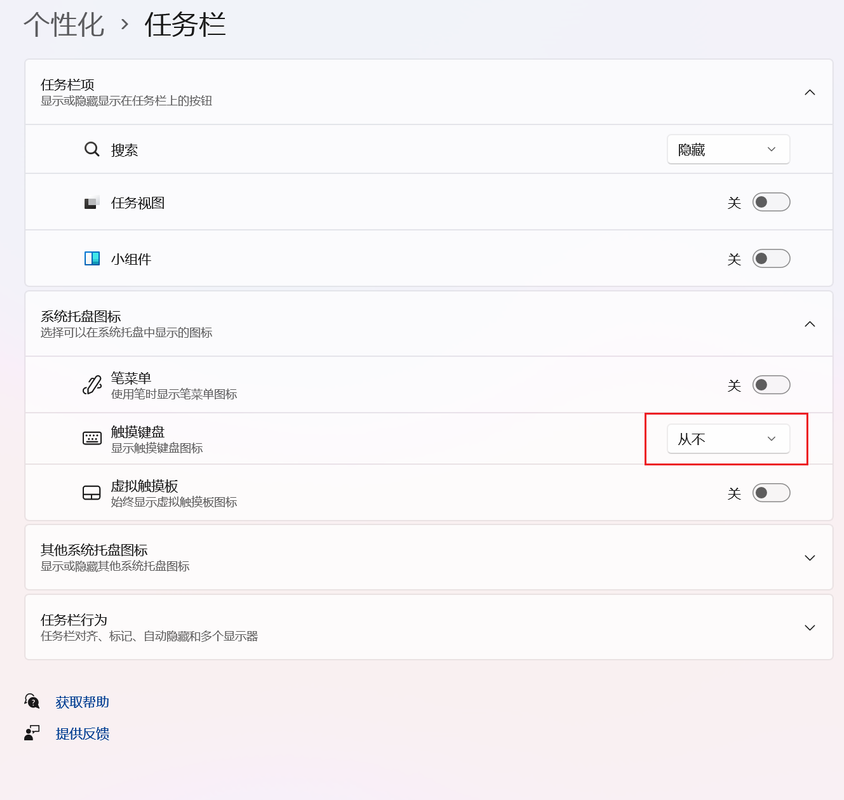844x800 pixels.
Task: Enable the 笔菜单 toggle
Action: coord(771,385)
